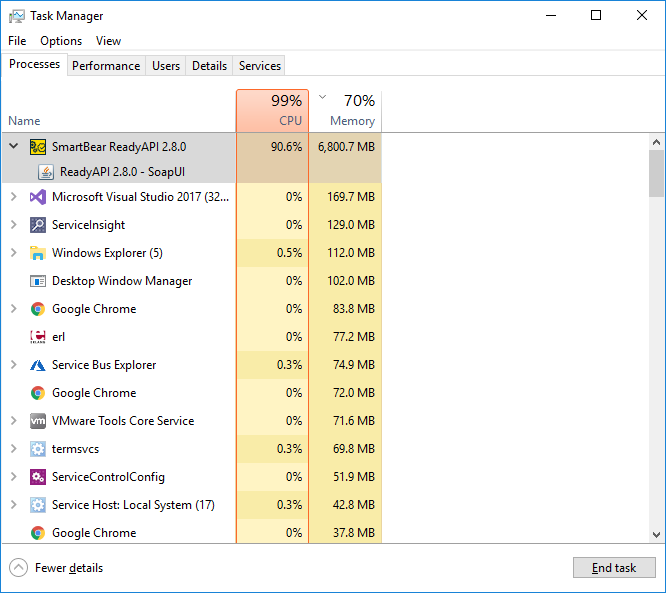
Task: Switch to the Services tab
Action: (260, 66)
